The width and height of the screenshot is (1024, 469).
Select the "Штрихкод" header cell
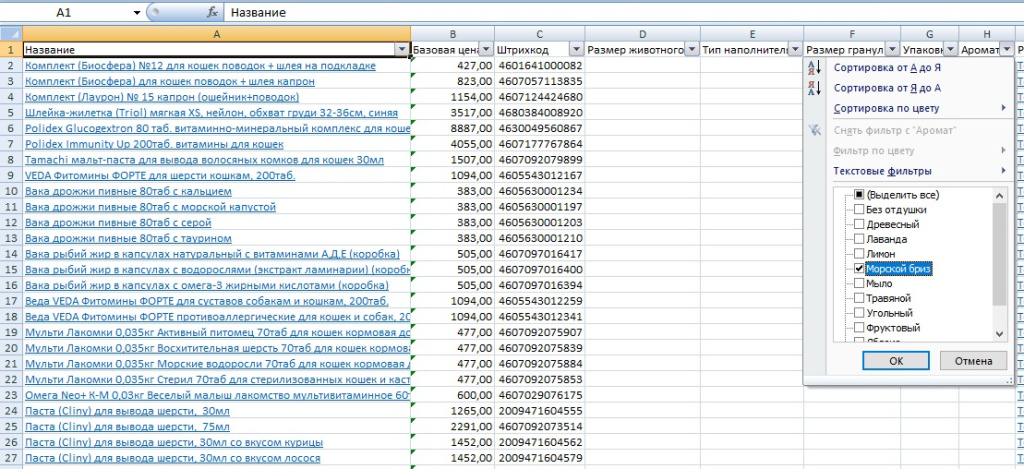click(539, 50)
